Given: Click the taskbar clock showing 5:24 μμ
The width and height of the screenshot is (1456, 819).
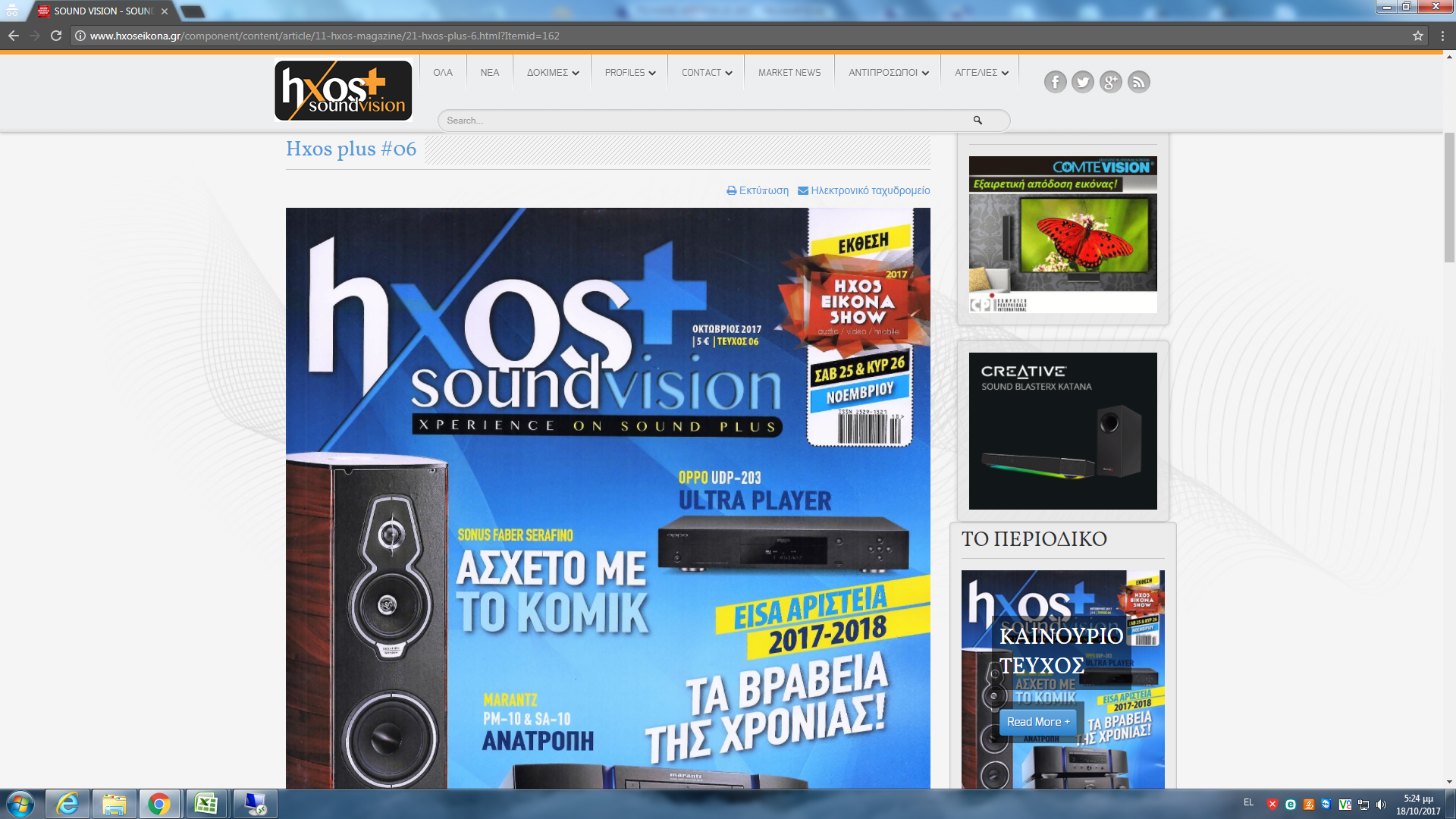Looking at the screenshot, I should (x=1418, y=805).
